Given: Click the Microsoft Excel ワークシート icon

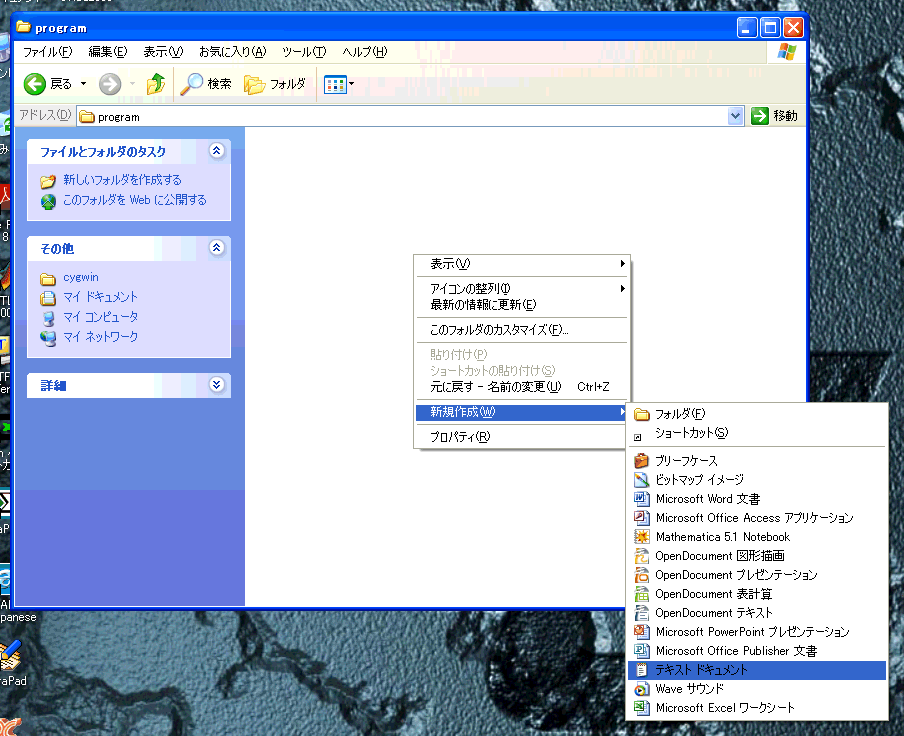Looking at the screenshot, I should (x=641, y=708).
